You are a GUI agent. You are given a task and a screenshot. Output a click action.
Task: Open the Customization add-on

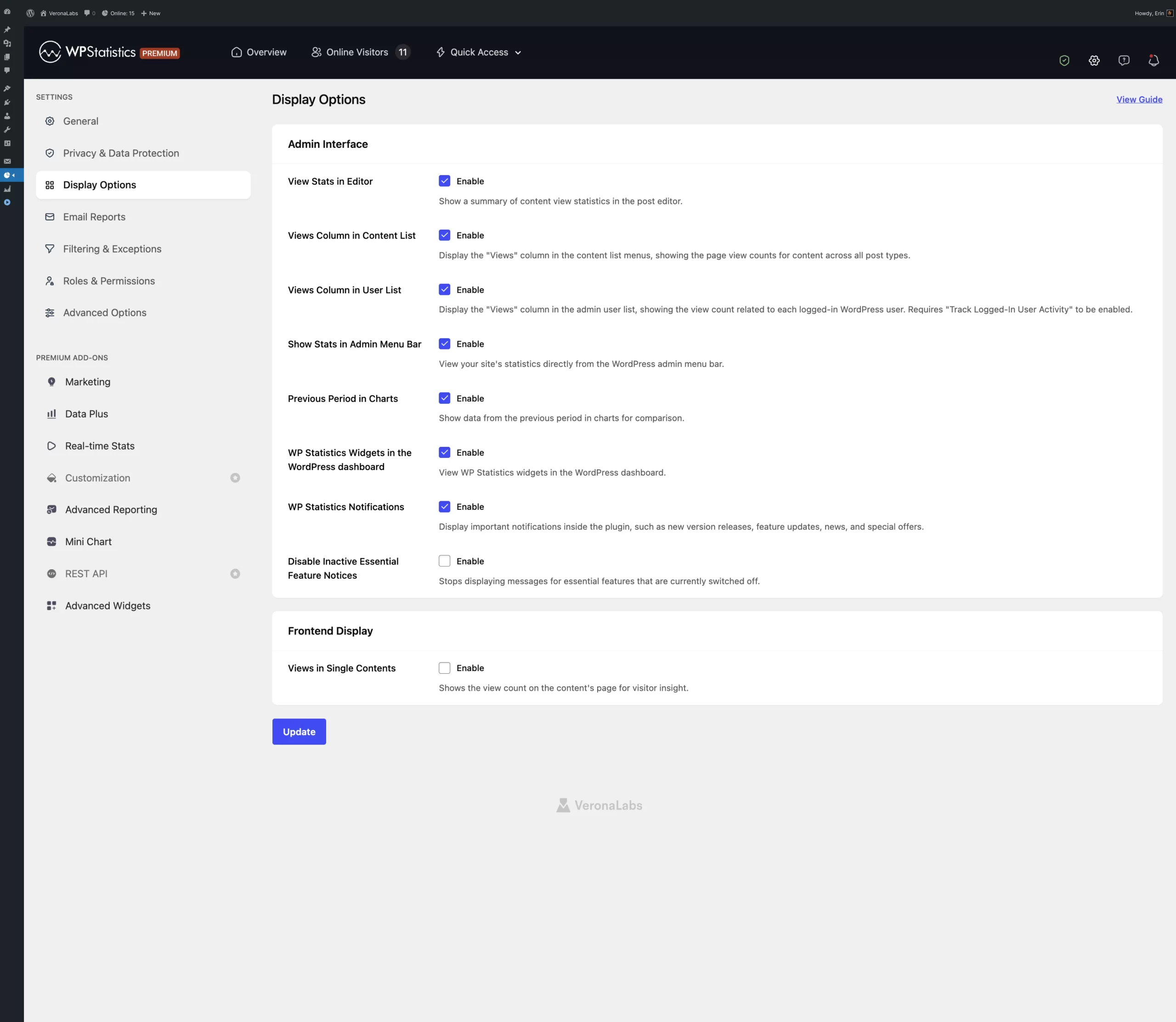click(143, 478)
